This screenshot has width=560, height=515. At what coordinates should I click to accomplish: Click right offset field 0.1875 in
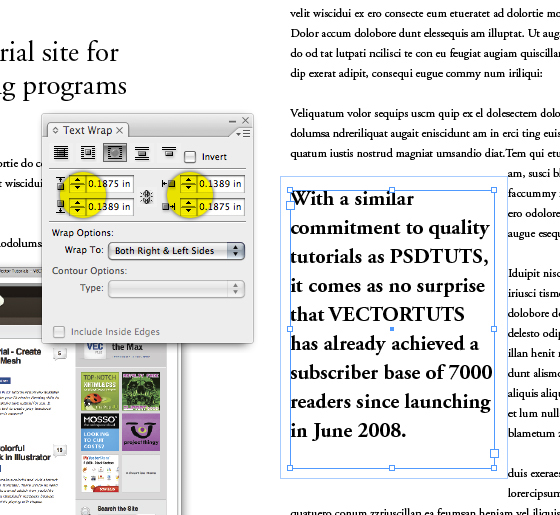221,207
